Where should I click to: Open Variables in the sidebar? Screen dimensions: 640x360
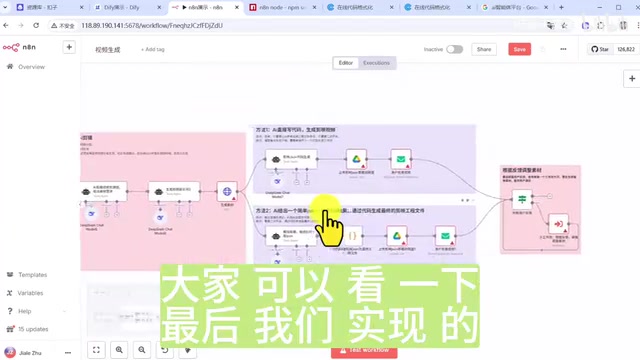tap(25, 293)
